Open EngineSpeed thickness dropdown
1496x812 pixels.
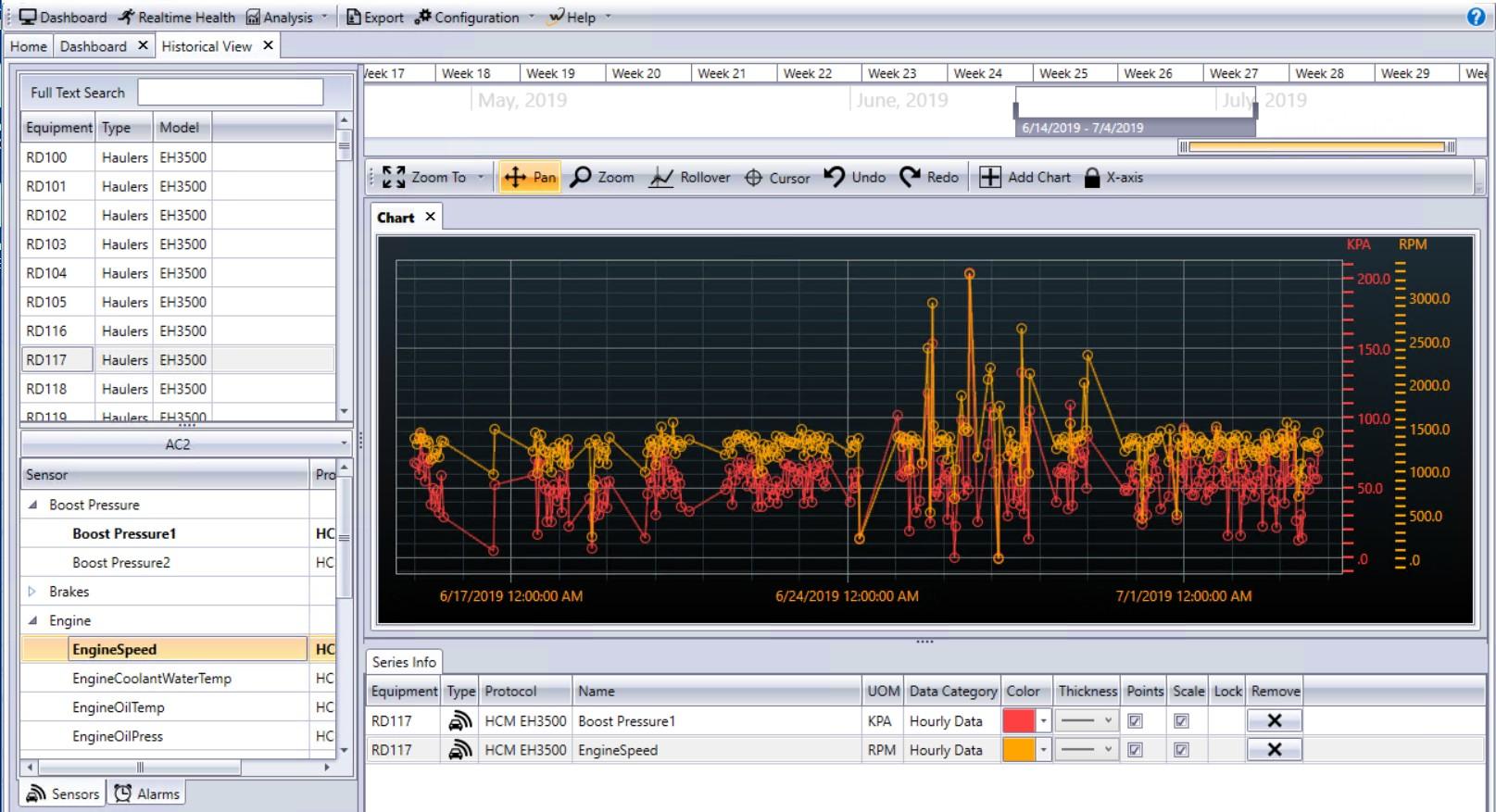click(1087, 750)
